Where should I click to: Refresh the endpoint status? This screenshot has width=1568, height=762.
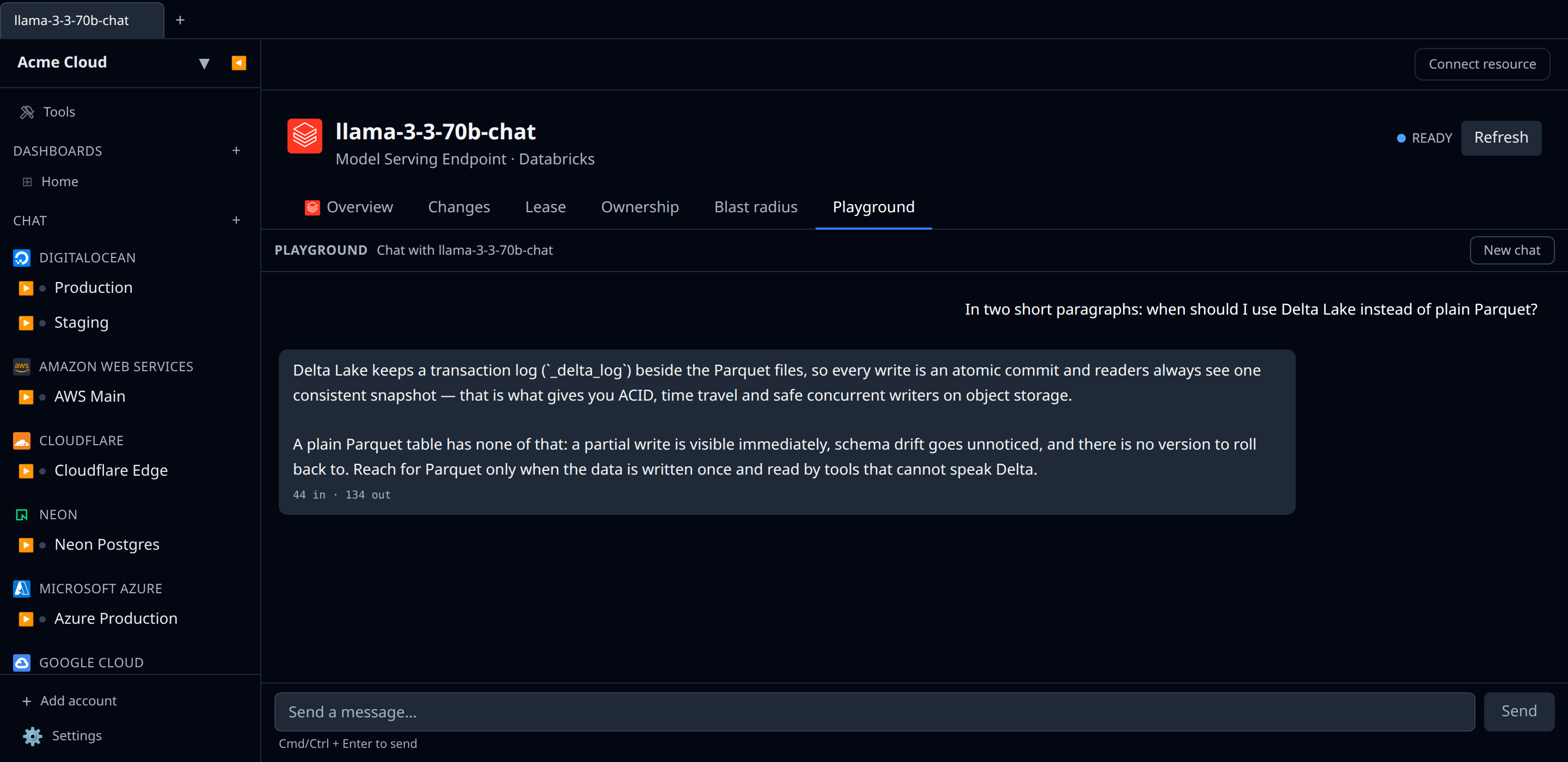click(x=1501, y=138)
